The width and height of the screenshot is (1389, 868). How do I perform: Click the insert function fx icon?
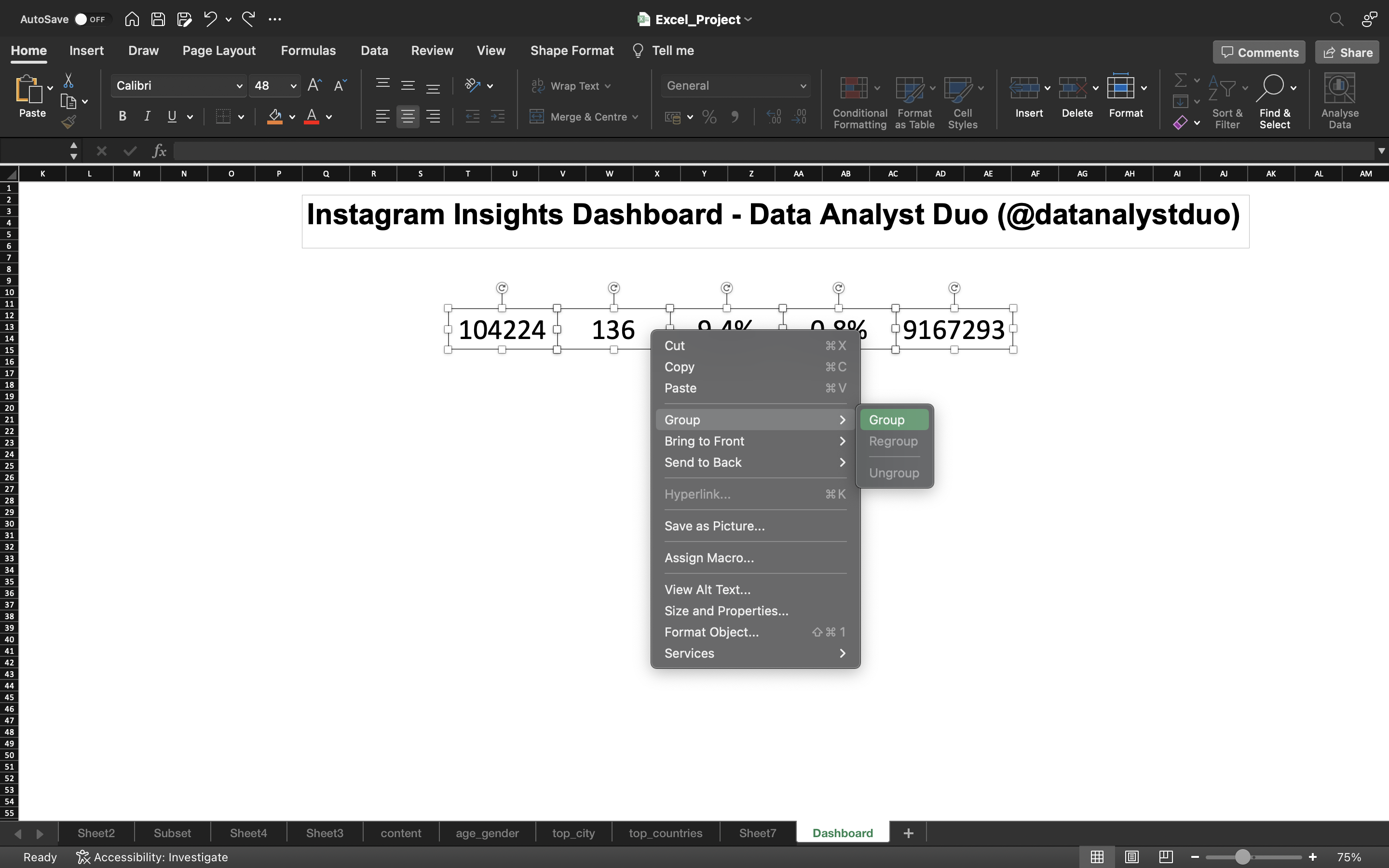pos(159,151)
